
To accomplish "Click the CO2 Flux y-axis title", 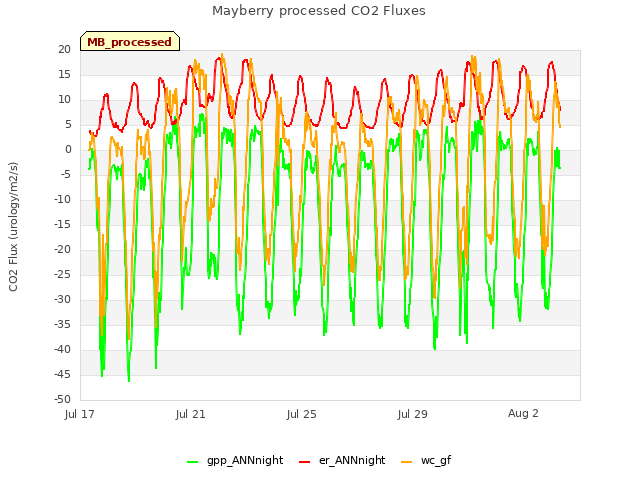I will point(13,227).
